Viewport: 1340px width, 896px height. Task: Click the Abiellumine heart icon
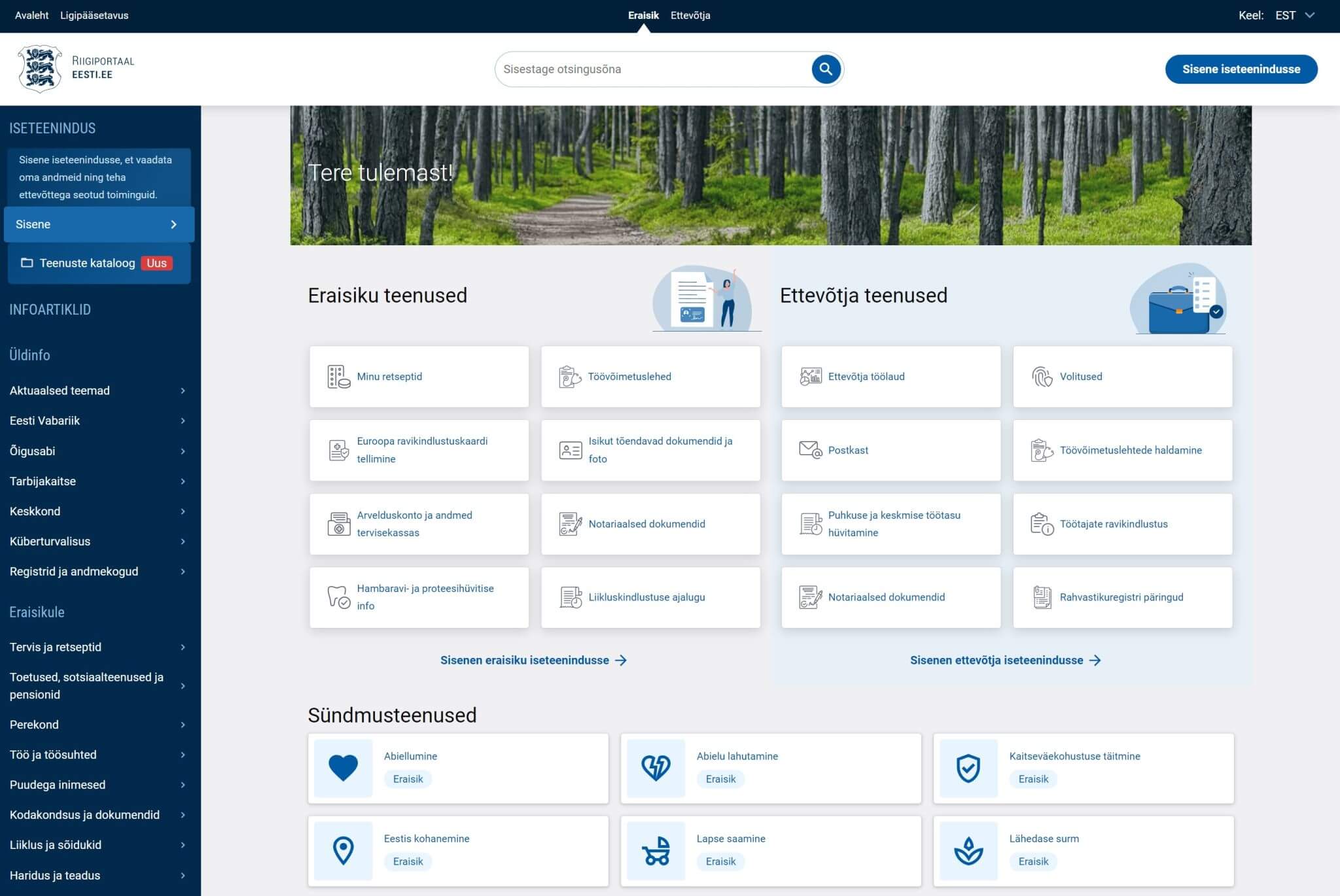point(343,768)
